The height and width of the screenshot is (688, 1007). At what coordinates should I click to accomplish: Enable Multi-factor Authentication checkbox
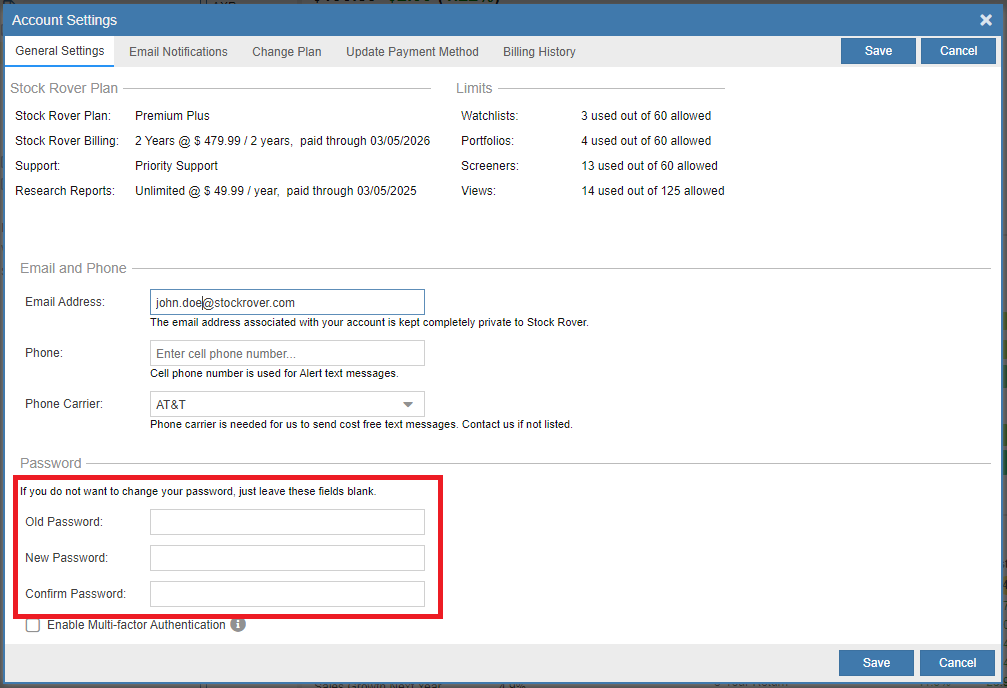[33, 625]
